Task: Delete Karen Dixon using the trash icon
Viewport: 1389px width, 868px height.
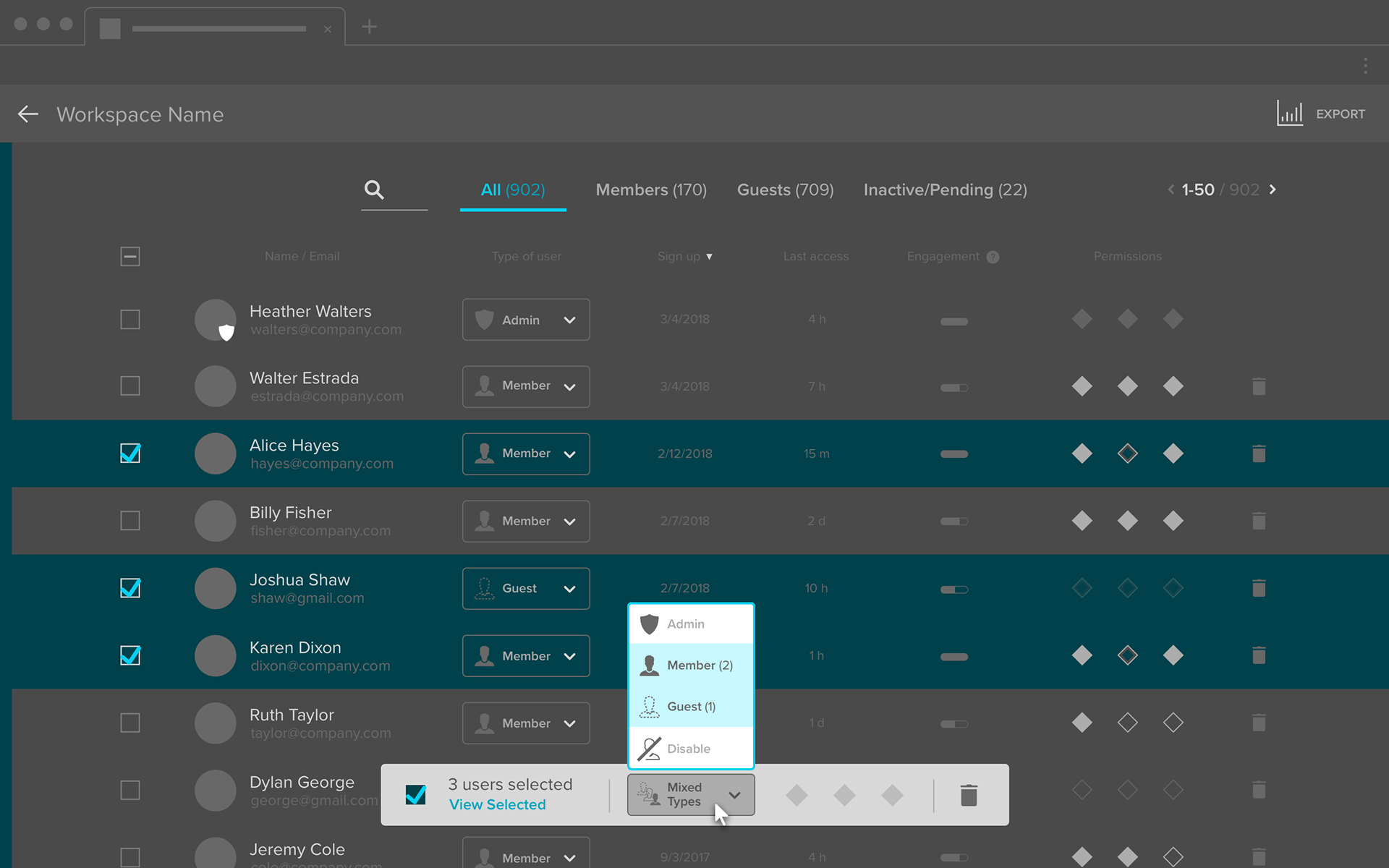Action: coord(1259,655)
